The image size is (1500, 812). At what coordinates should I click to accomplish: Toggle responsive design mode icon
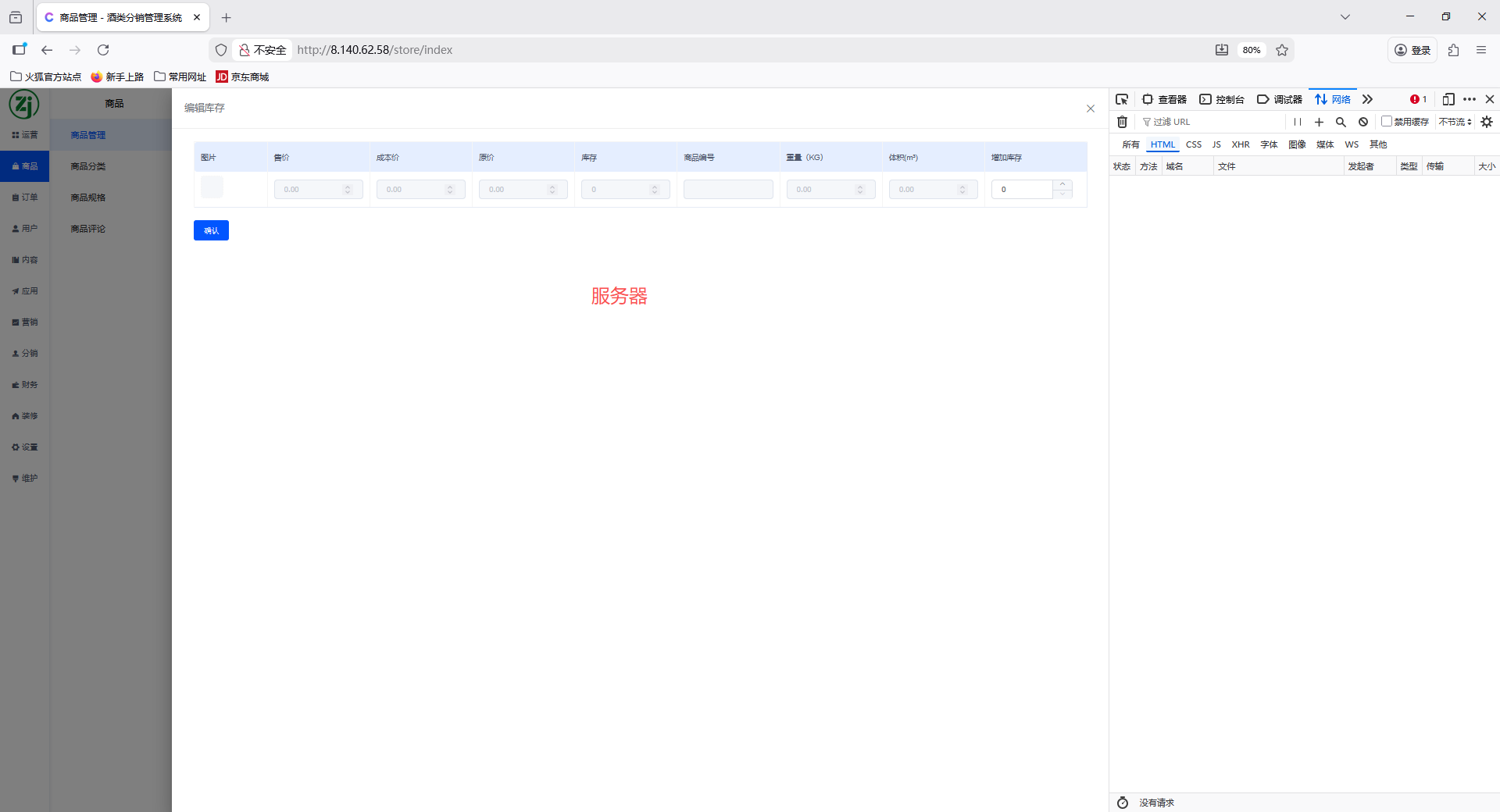pos(1448,99)
